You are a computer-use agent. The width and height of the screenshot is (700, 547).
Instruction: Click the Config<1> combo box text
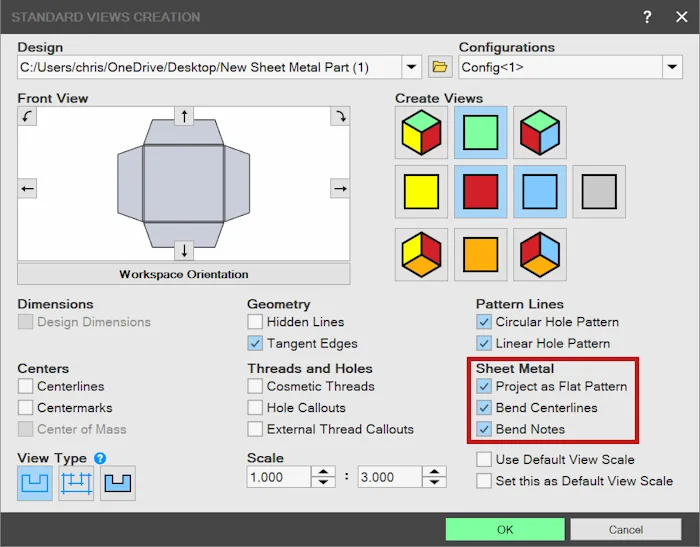pos(492,67)
